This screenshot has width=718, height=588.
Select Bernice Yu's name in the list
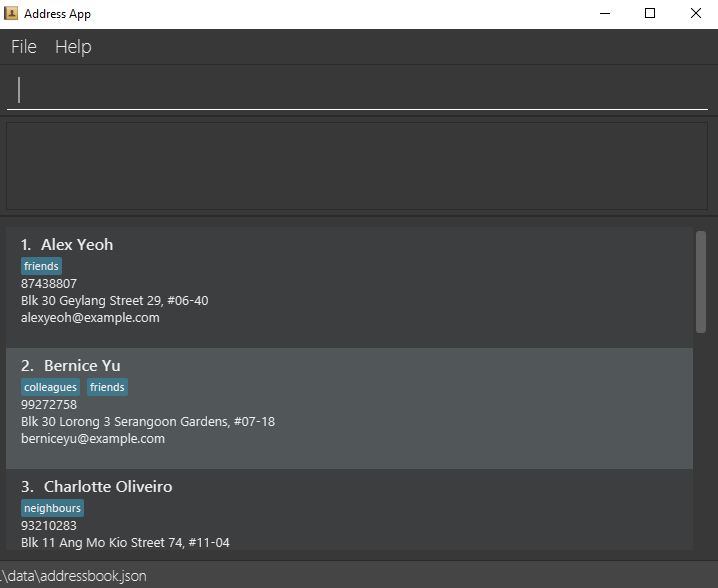82,366
